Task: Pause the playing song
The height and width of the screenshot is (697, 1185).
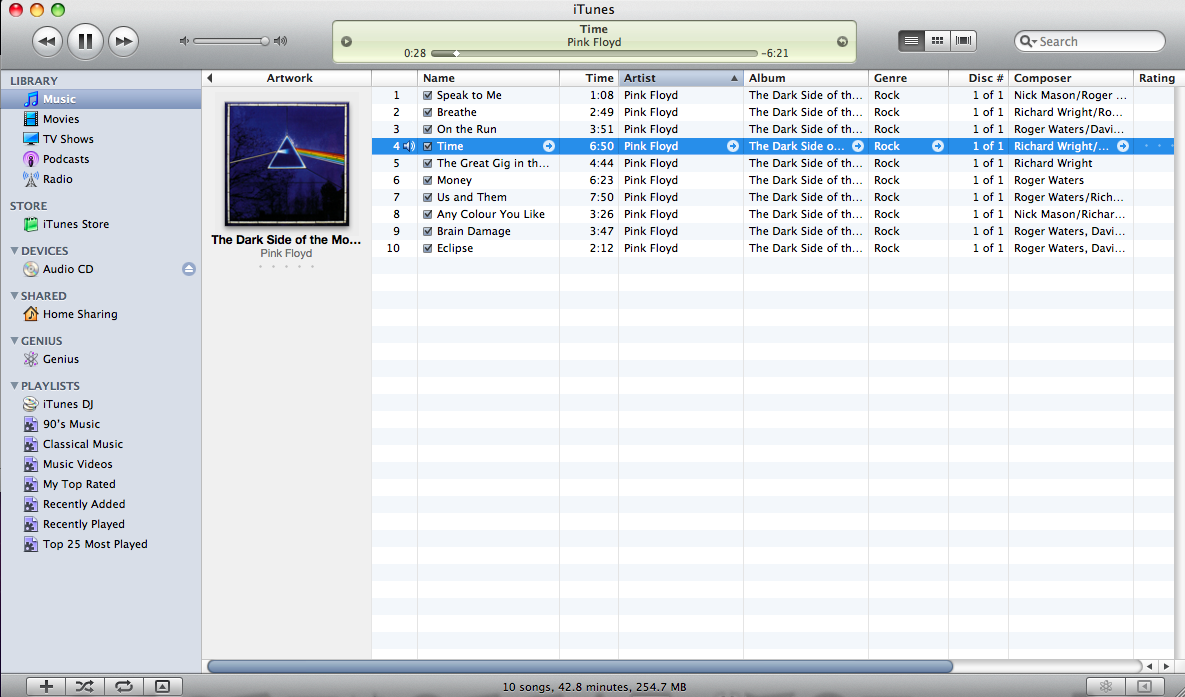Action: pos(85,41)
